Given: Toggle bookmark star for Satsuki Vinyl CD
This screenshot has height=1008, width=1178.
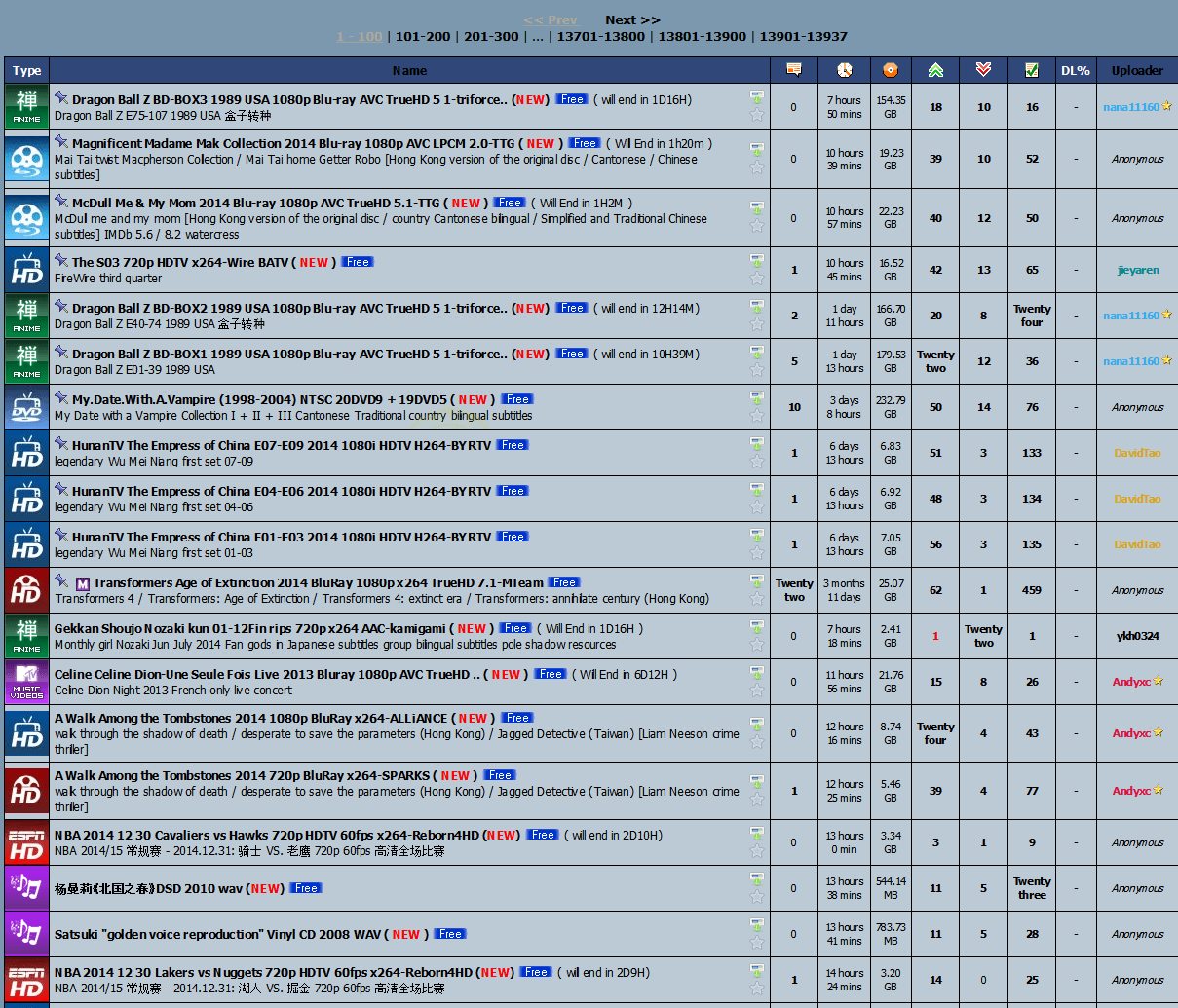Looking at the screenshot, I should (x=756, y=942).
